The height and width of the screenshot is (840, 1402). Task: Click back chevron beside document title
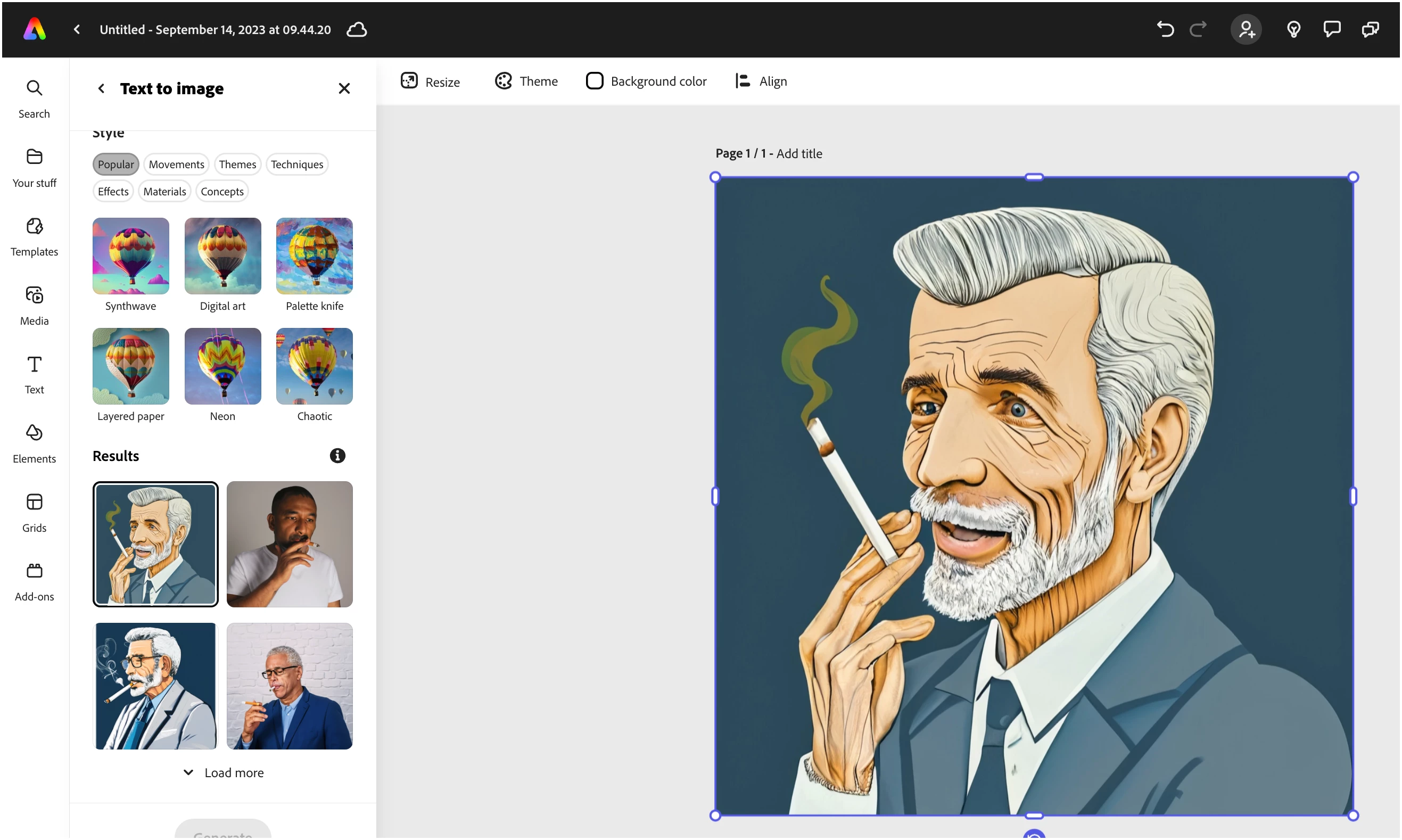coord(77,29)
